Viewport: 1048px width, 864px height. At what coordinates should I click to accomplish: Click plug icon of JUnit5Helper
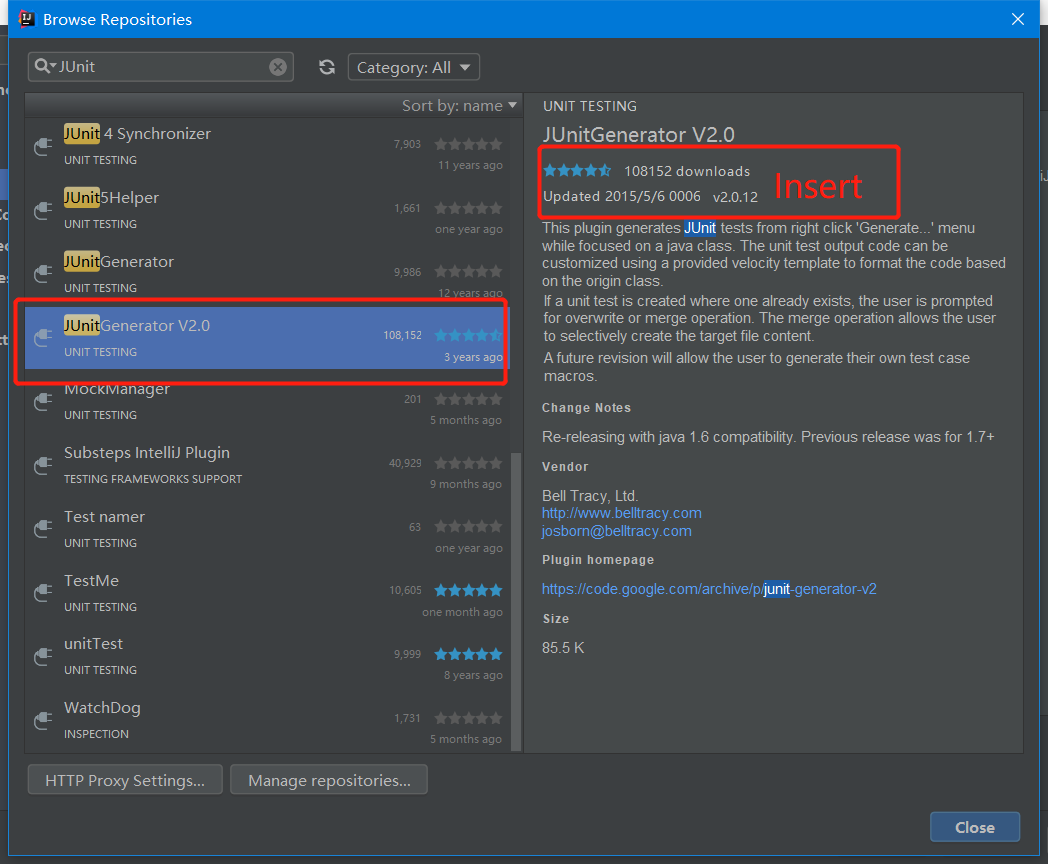coord(43,210)
